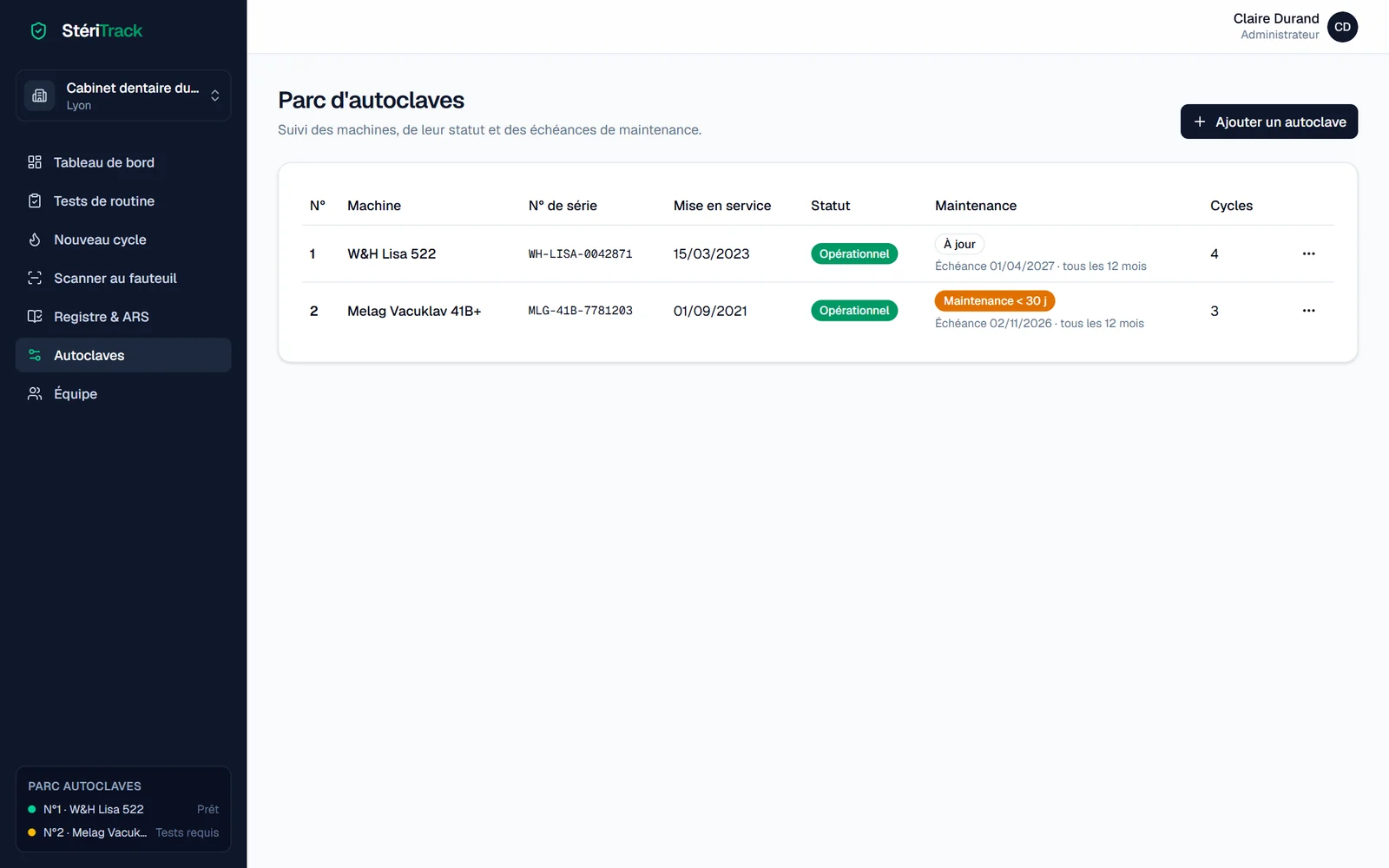
Task: Click the Statut column header
Action: click(x=830, y=206)
